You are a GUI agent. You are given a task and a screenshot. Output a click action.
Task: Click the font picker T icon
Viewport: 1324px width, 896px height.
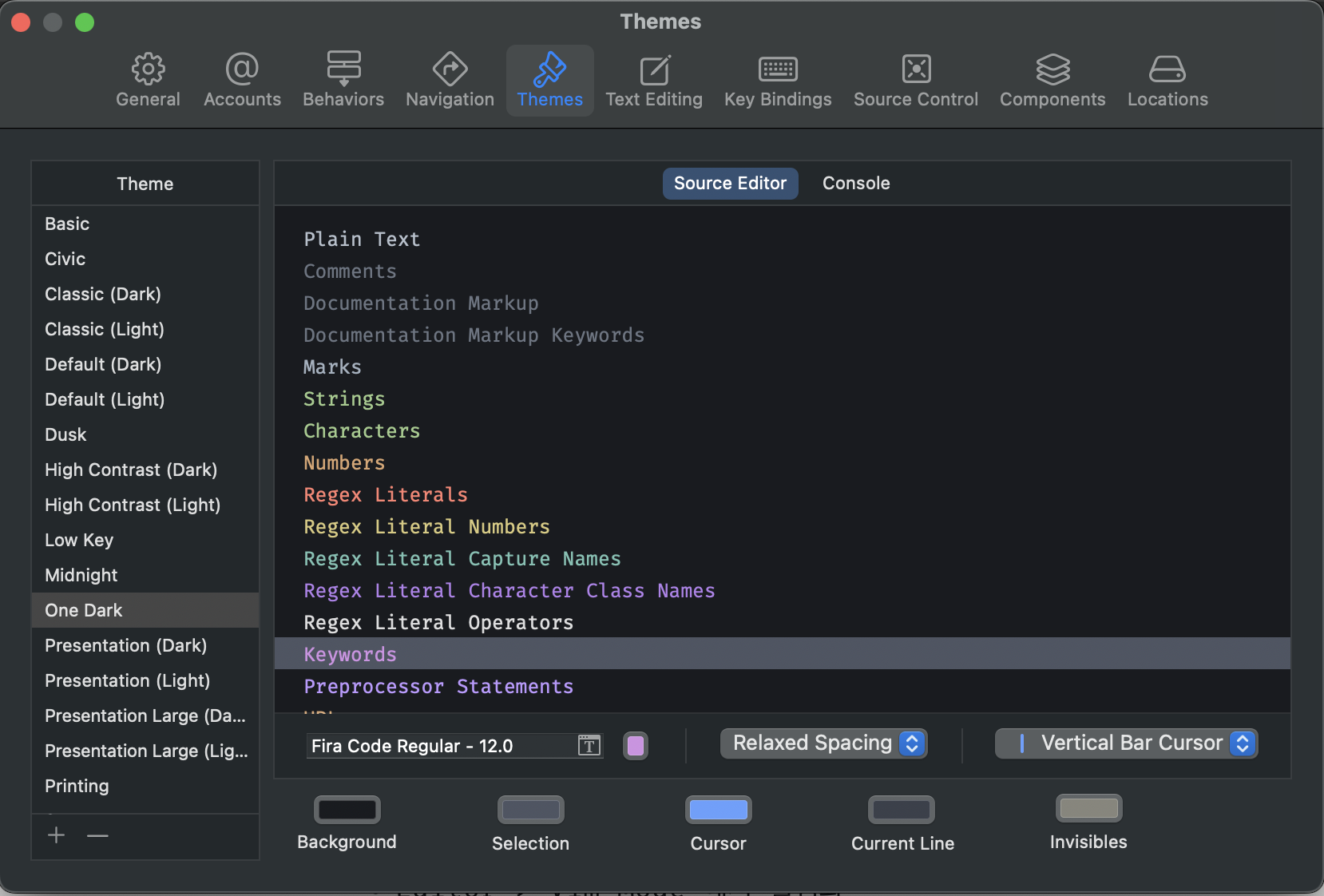589,746
